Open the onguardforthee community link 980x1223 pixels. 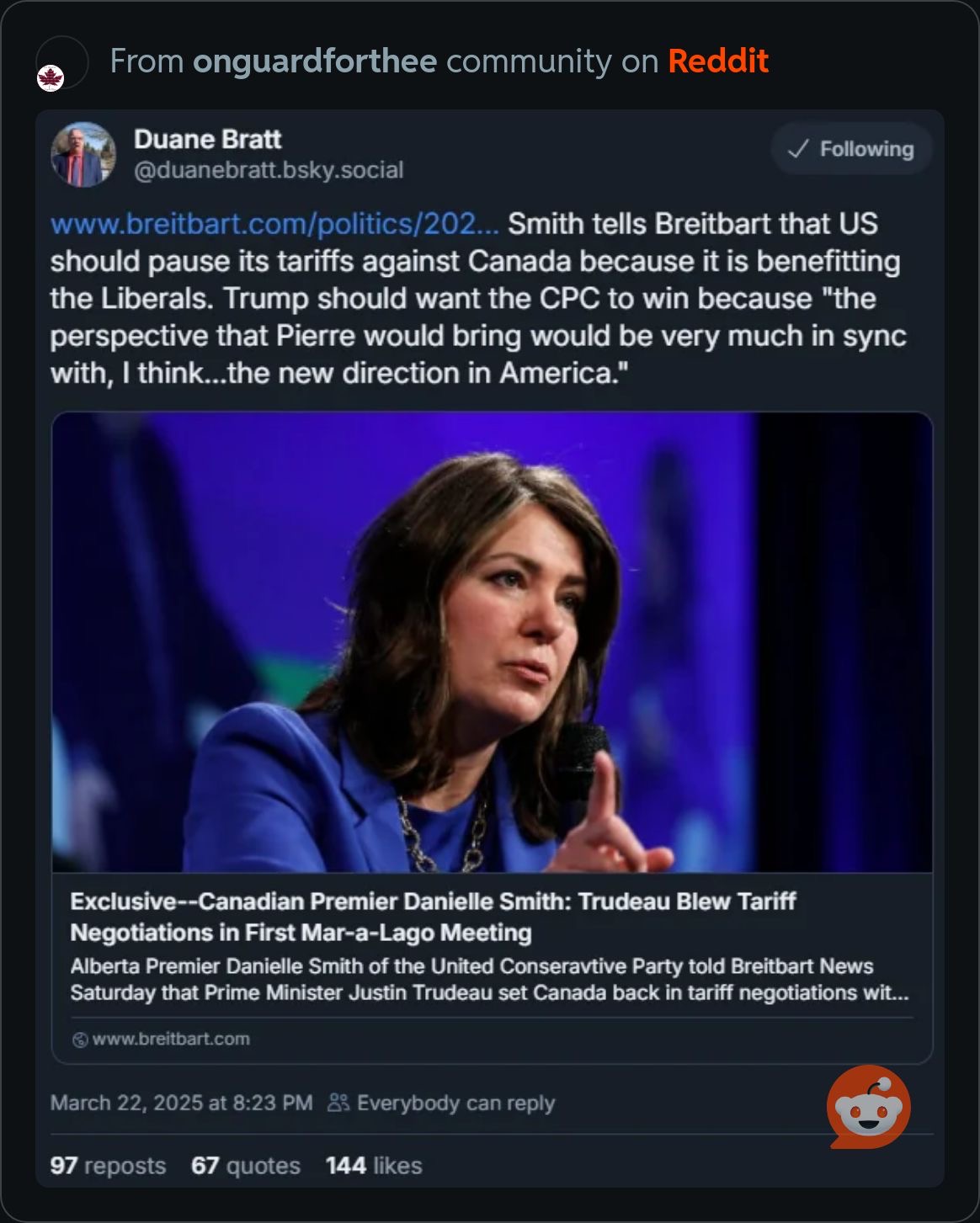315,61
